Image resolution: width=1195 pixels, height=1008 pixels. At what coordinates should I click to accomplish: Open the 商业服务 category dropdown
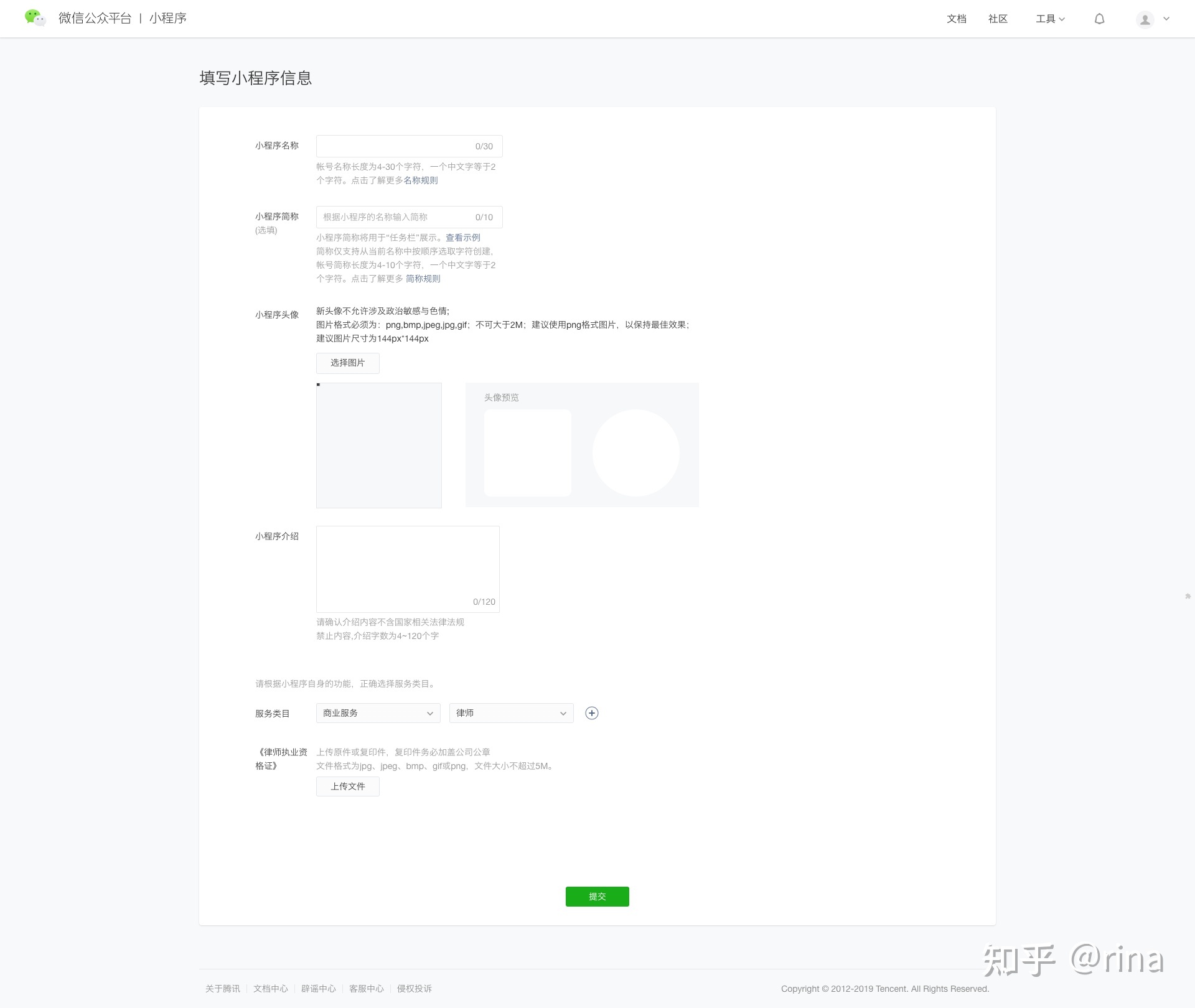coord(378,713)
